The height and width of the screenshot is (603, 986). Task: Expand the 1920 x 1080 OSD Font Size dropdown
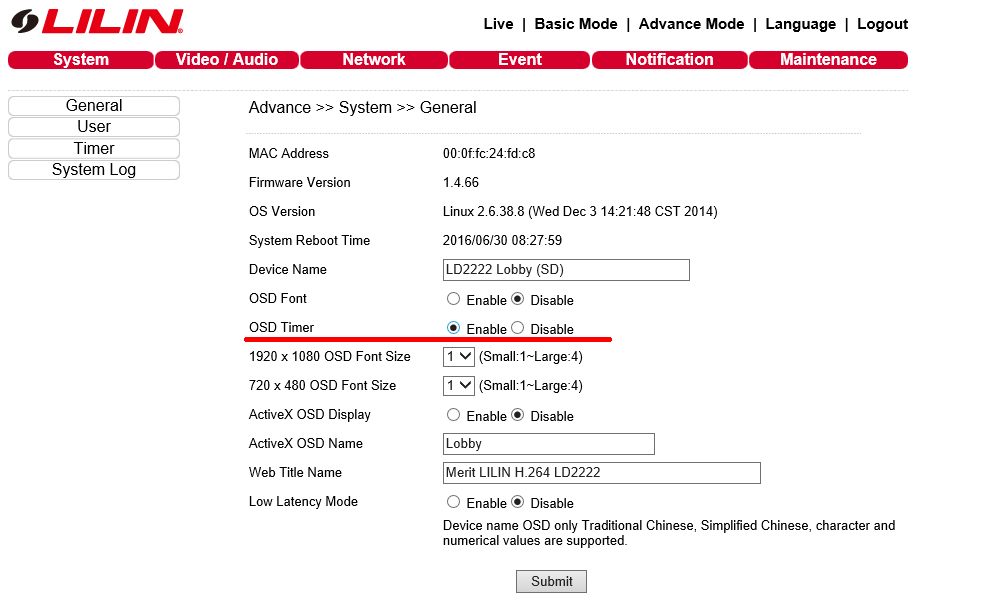click(x=459, y=357)
